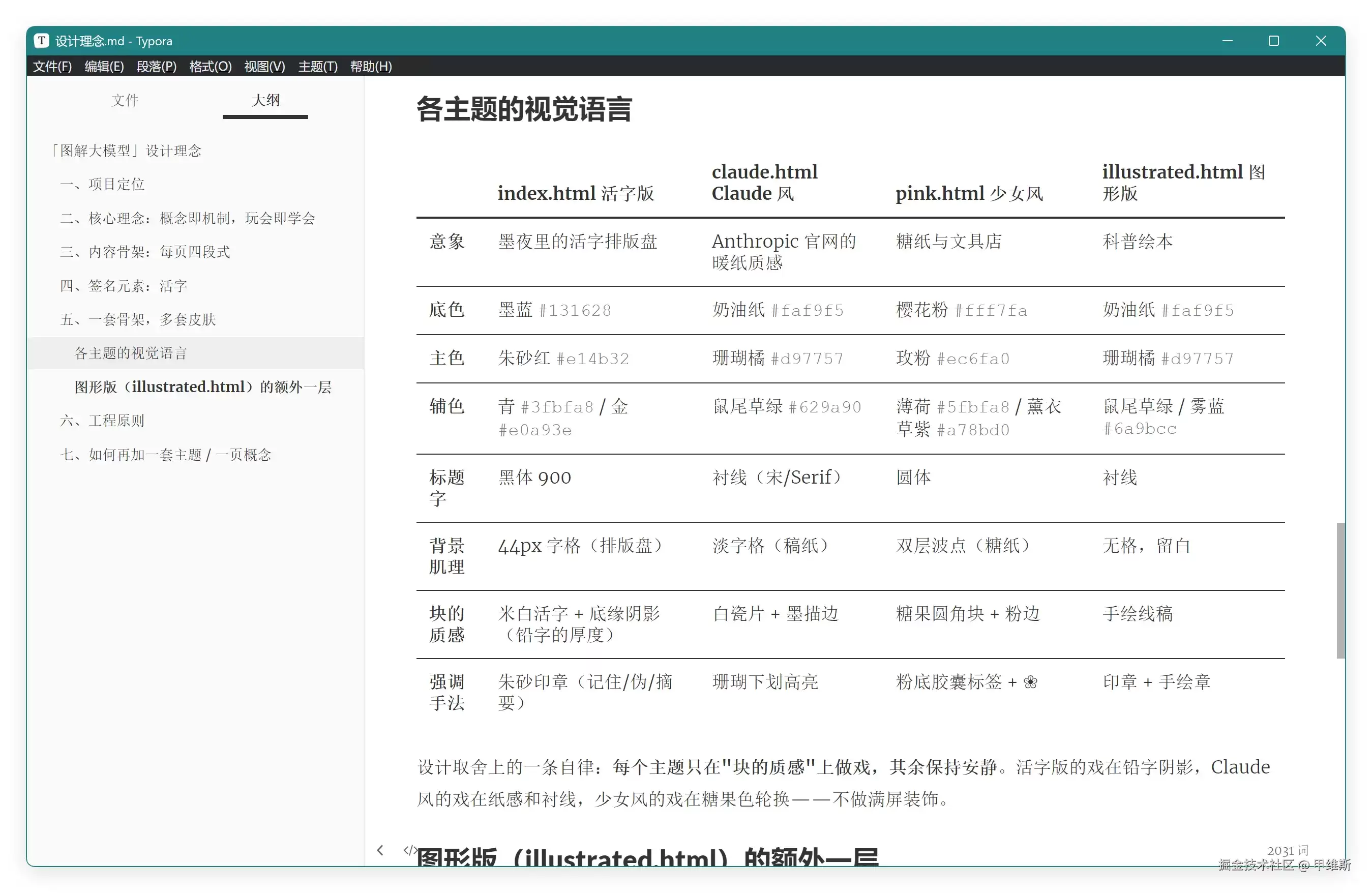Open the 格式(O) menu

[211, 66]
